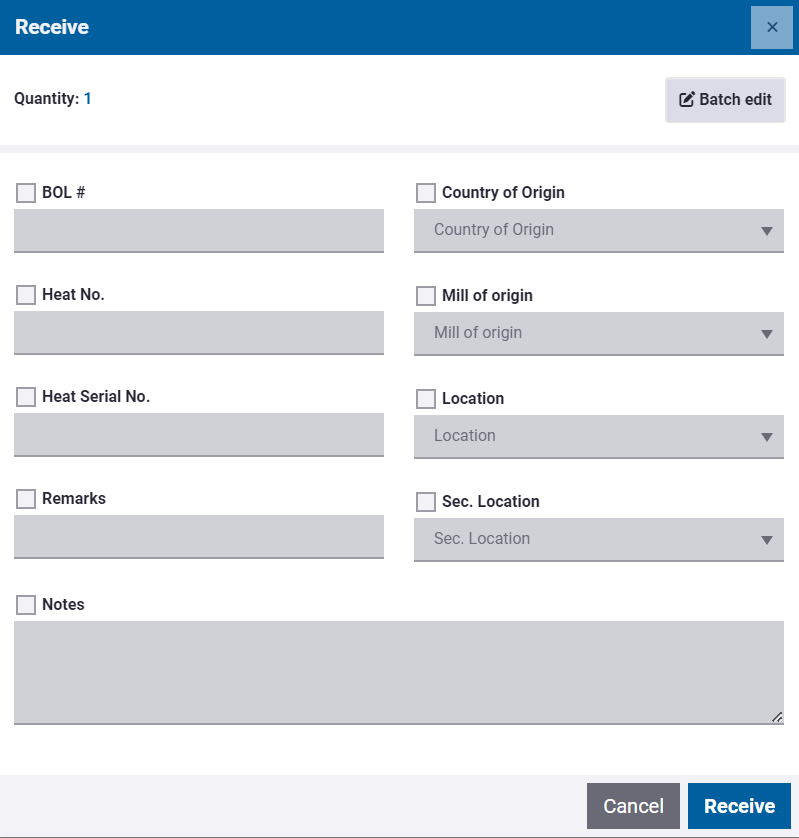
Task: Click inside the Notes text area
Action: pos(398,672)
